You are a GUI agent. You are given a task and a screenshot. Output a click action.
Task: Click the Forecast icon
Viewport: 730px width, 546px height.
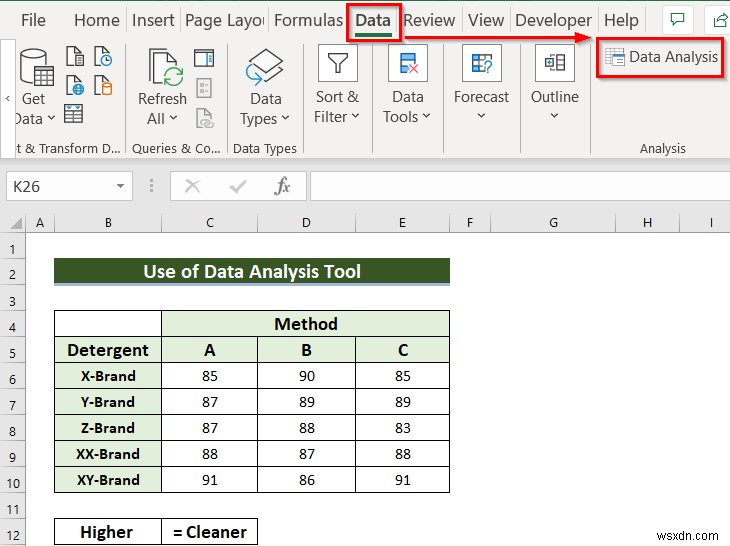tap(482, 63)
